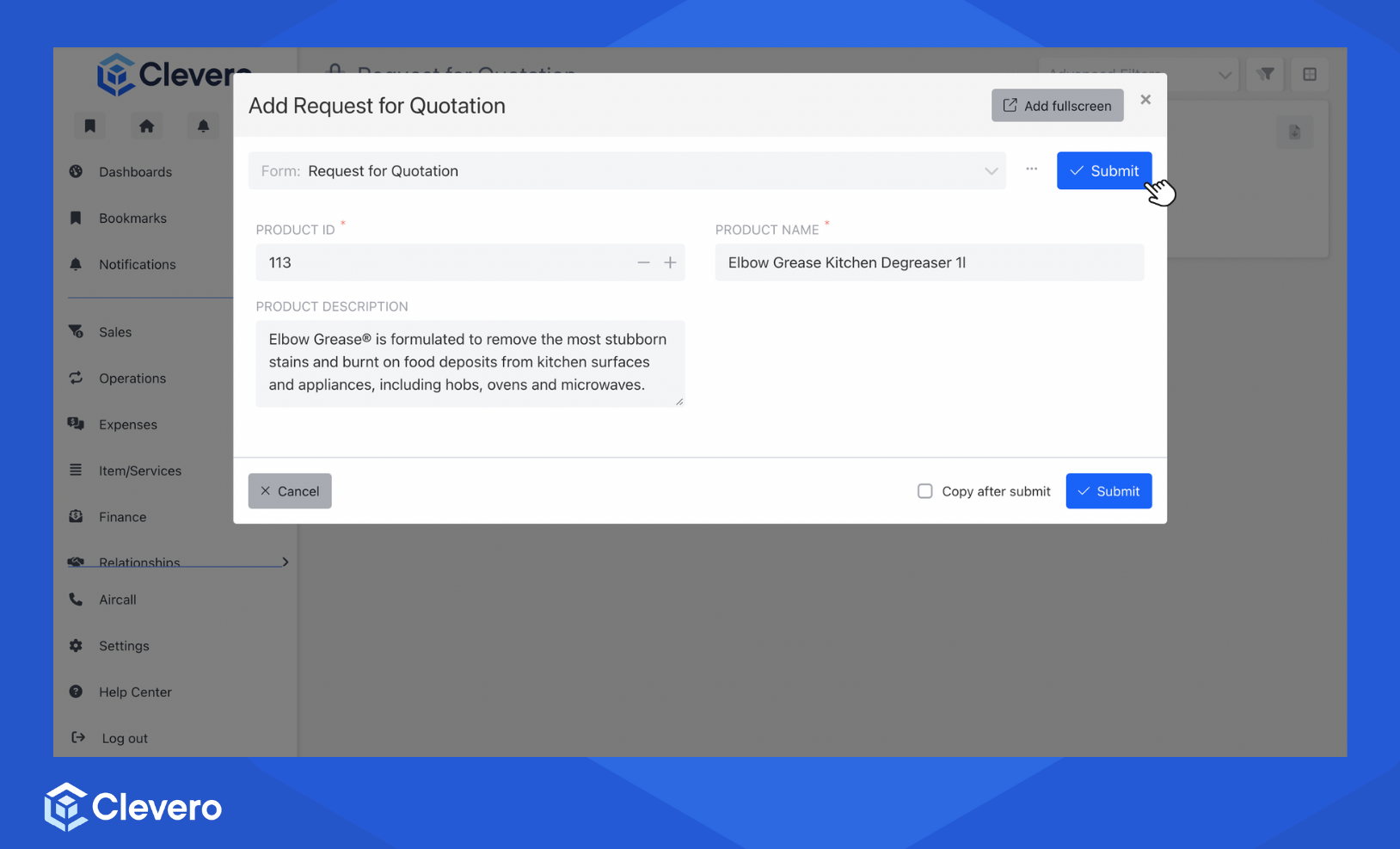Enable Copy after submit checkbox

[925, 491]
